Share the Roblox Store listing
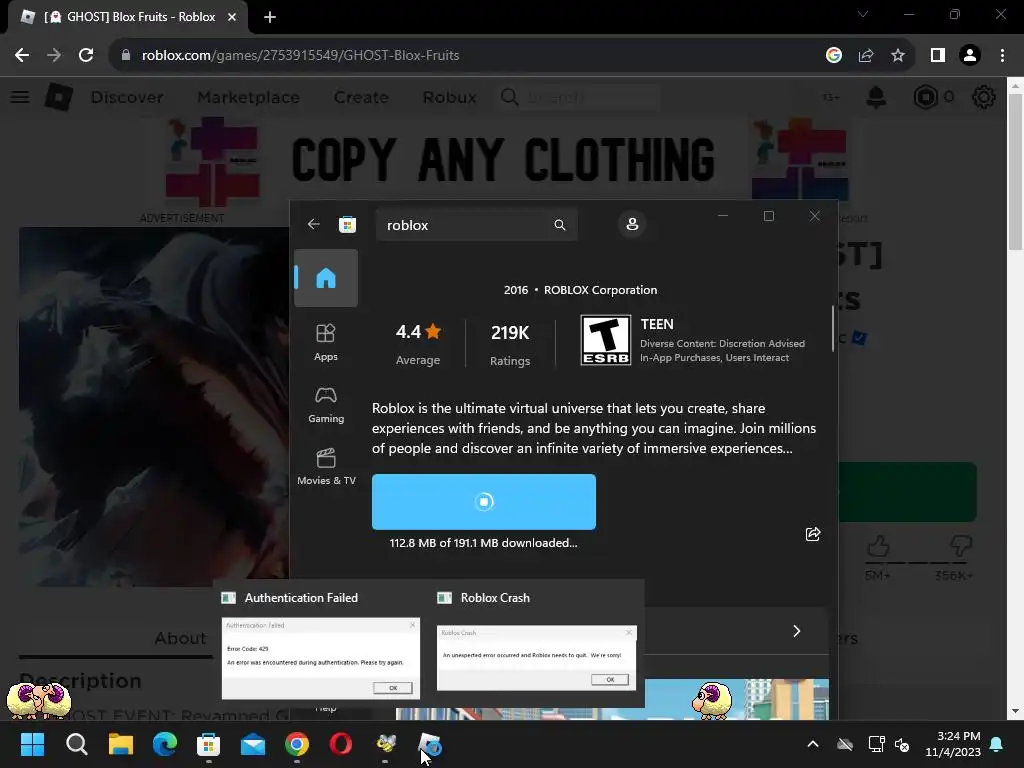The image size is (1024, 768). click(x=812, y=534)
